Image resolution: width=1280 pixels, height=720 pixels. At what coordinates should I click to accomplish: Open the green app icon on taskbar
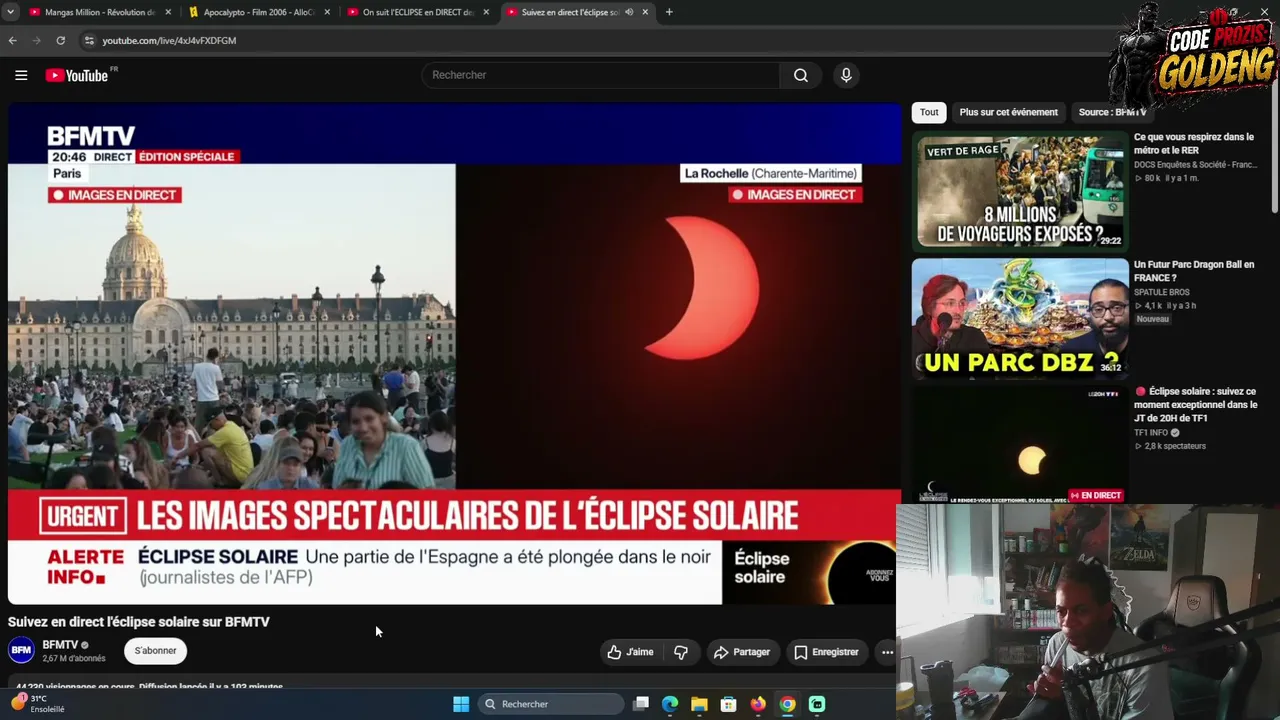(x=817, y=704)
